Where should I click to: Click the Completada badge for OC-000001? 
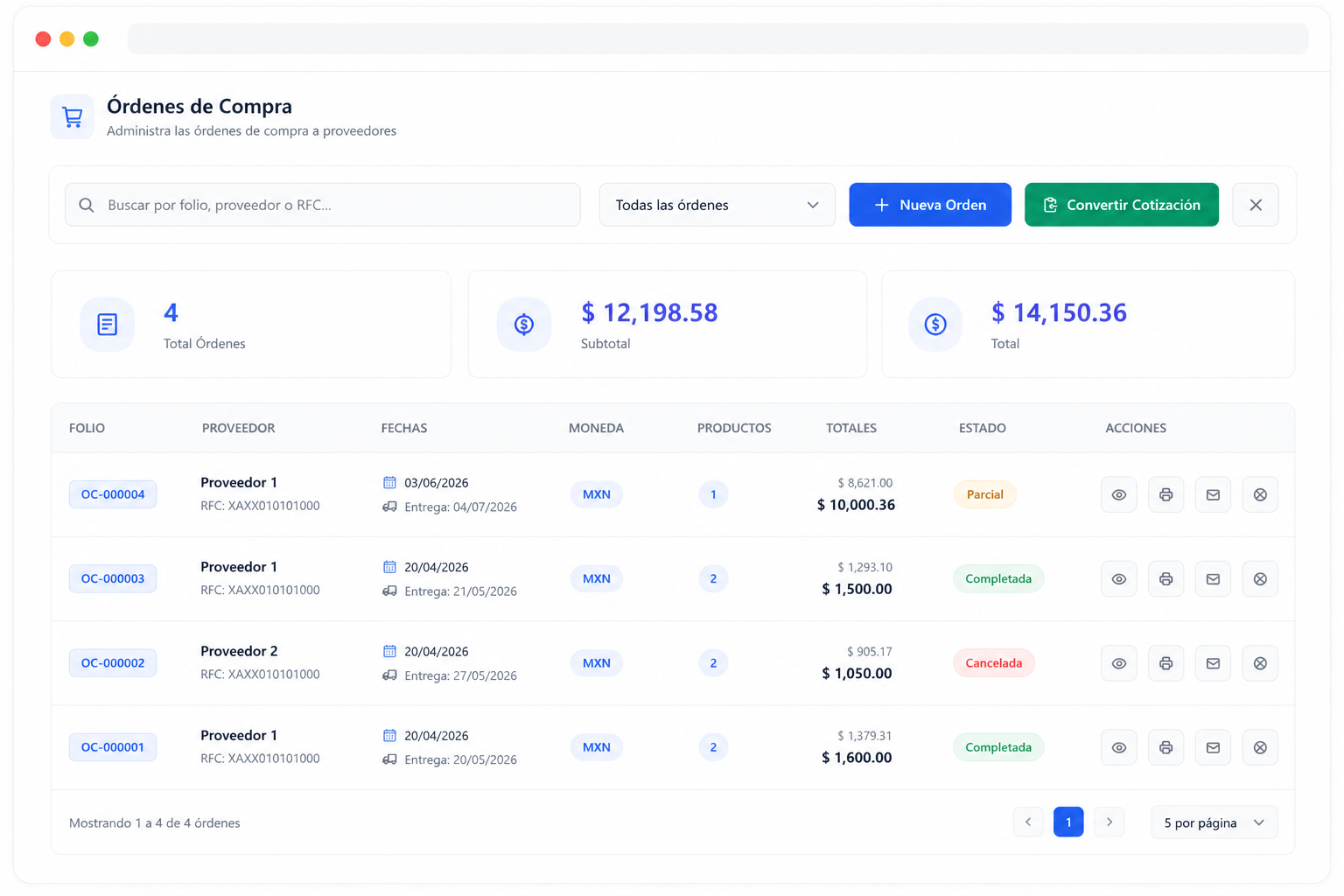(998, 747)
